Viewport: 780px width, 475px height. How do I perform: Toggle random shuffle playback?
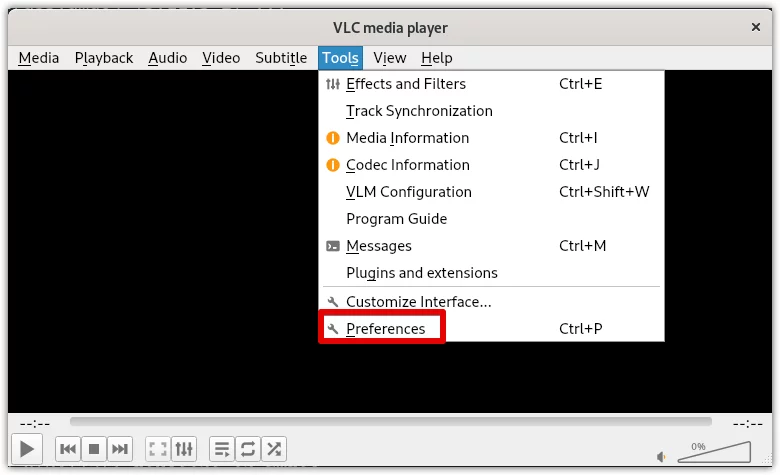(274, 449)
